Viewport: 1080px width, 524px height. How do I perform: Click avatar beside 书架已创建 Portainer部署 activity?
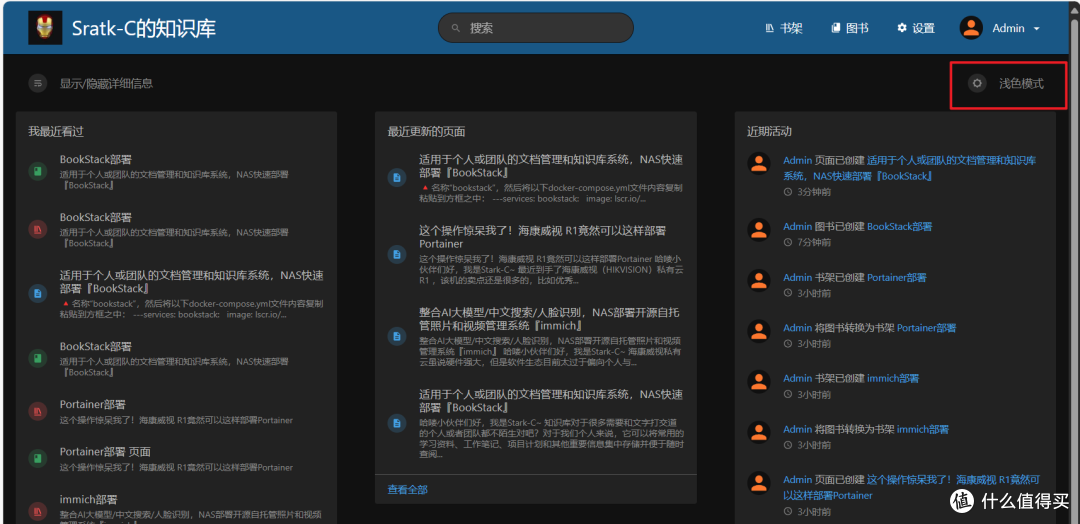click(758, 280)
